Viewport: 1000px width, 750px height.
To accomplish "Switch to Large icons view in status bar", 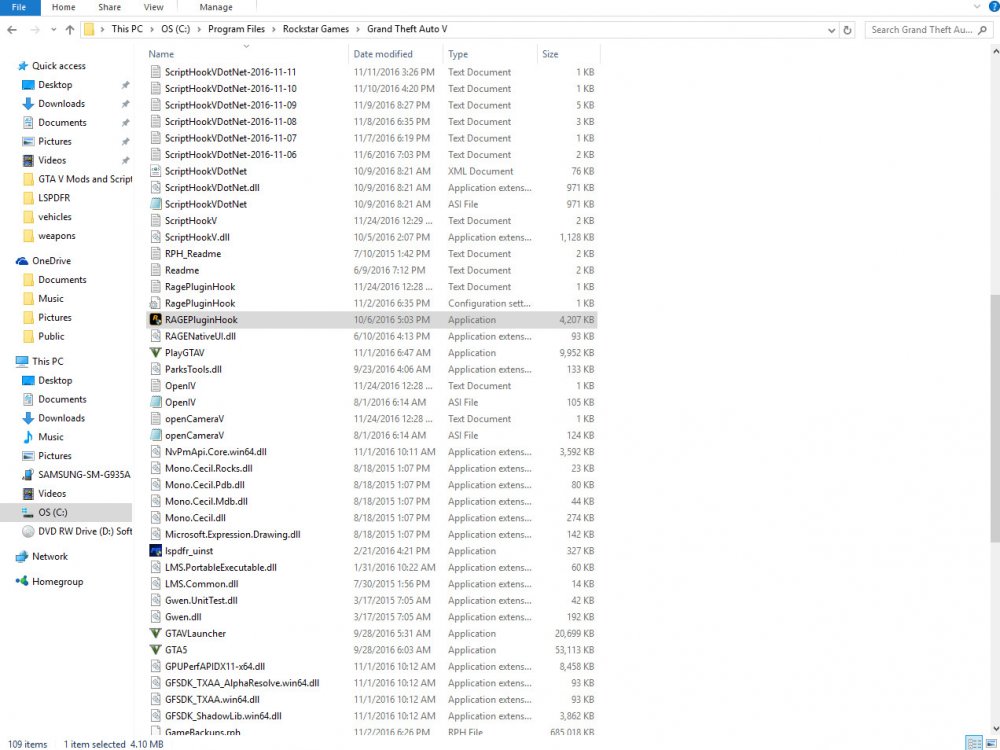I will click(x=991, y=743).
